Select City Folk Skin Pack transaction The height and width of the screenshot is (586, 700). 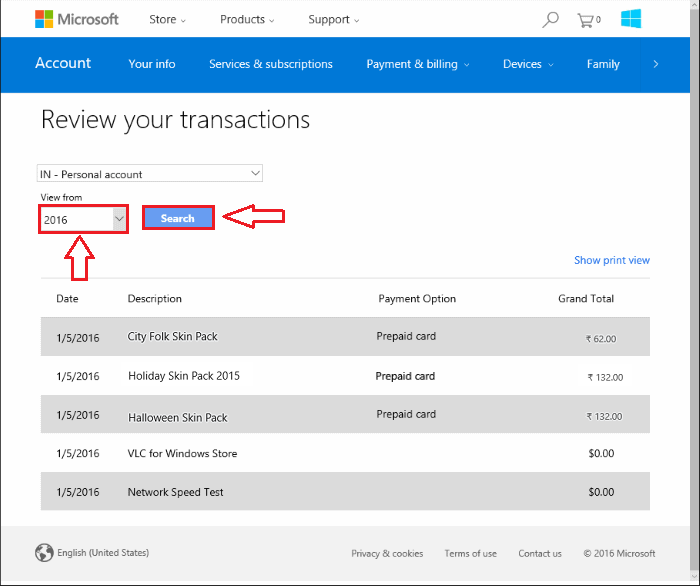click(x=345, y=337)
